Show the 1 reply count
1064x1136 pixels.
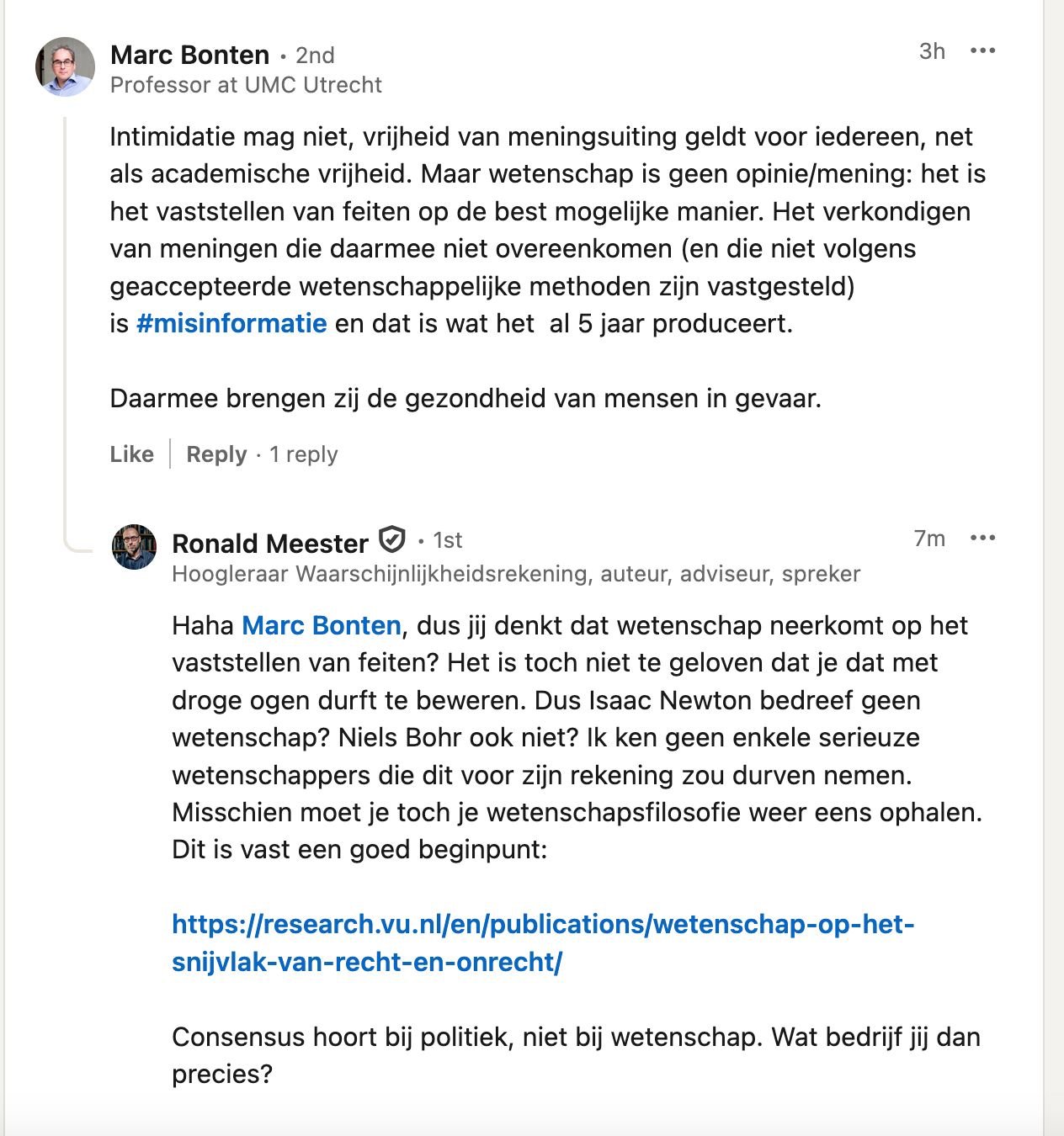coord(303,454)
